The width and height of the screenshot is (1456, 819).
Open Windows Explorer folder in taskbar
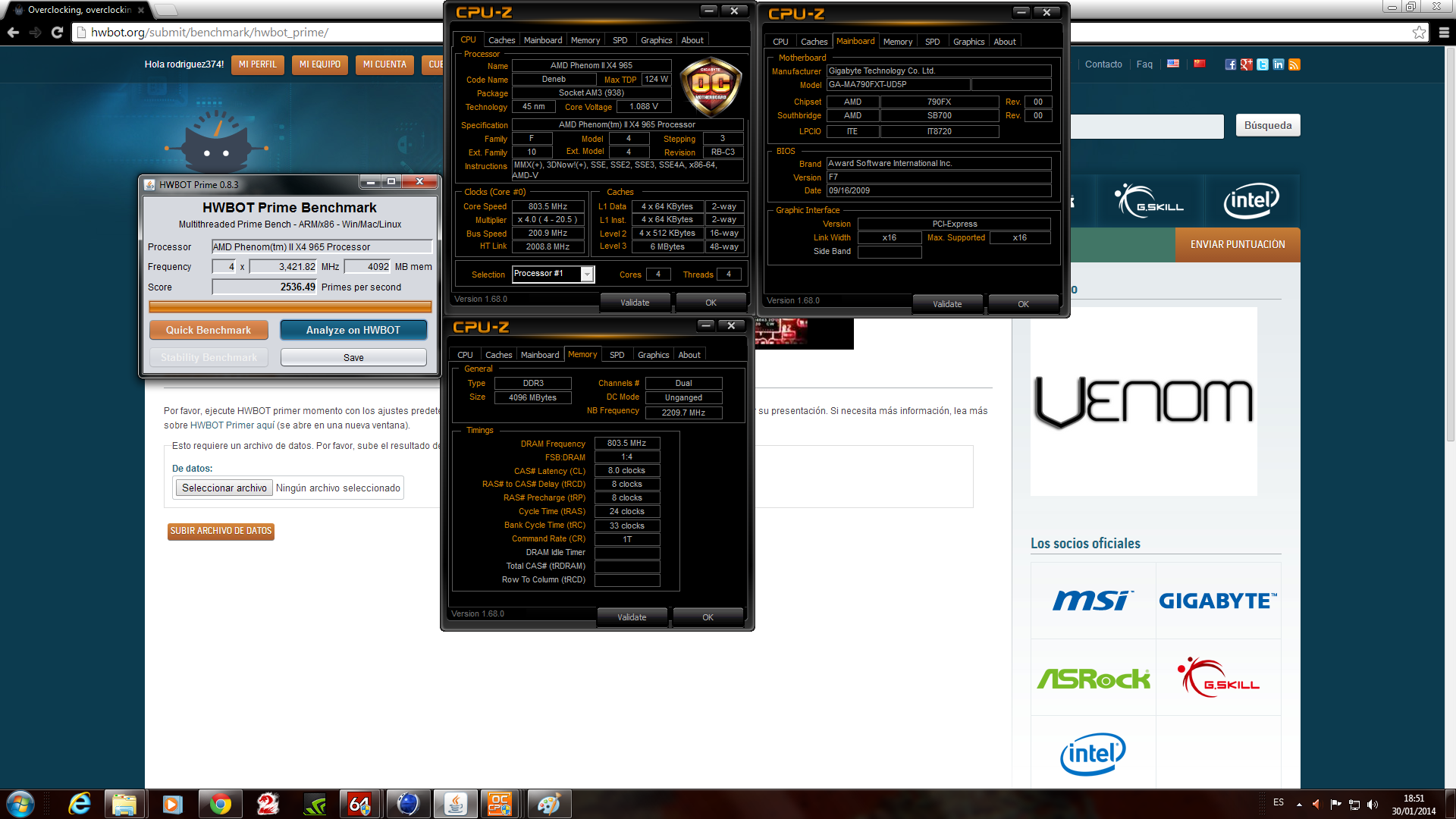click(124, 804)
